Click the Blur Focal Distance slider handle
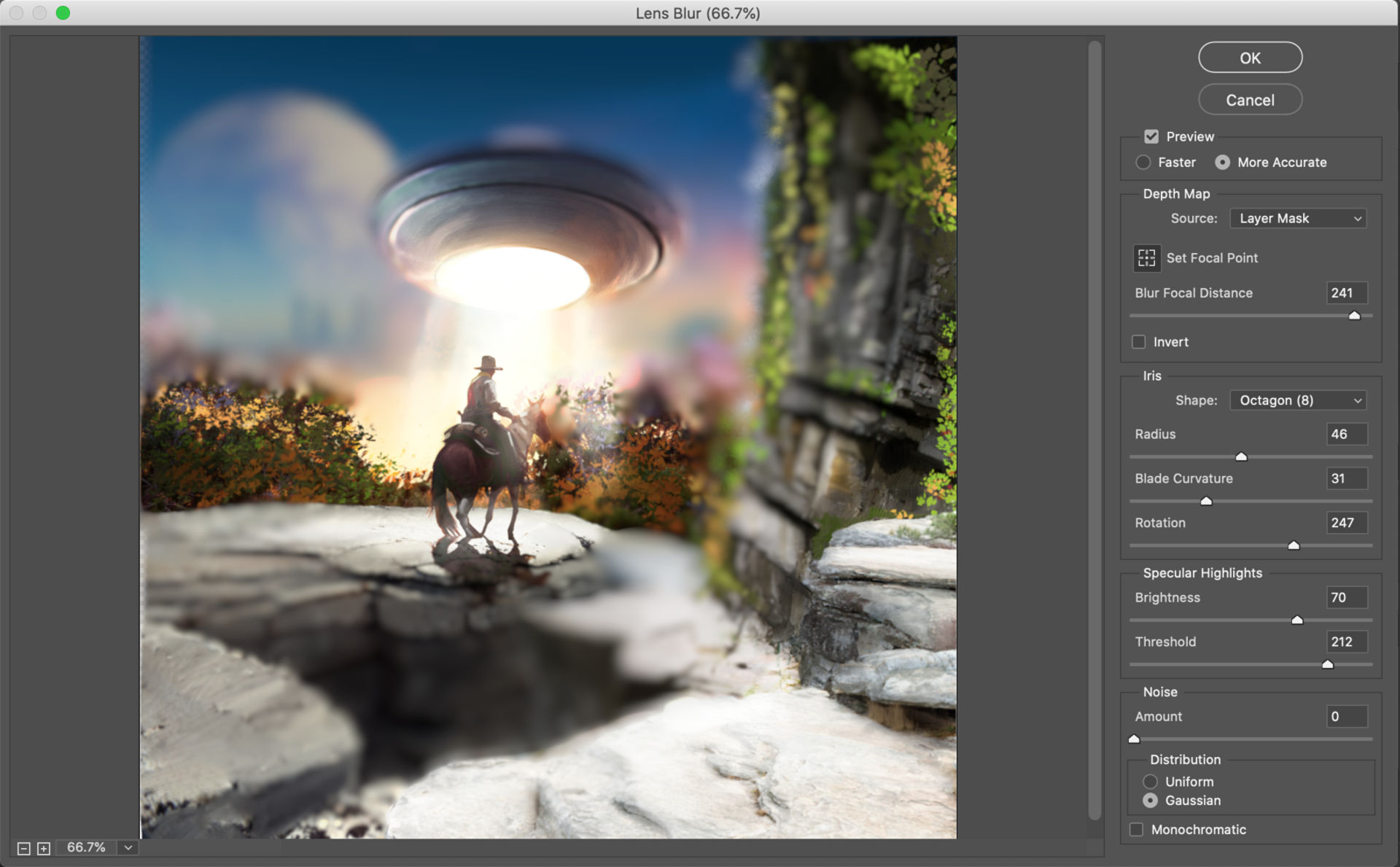 (1356, 316)
